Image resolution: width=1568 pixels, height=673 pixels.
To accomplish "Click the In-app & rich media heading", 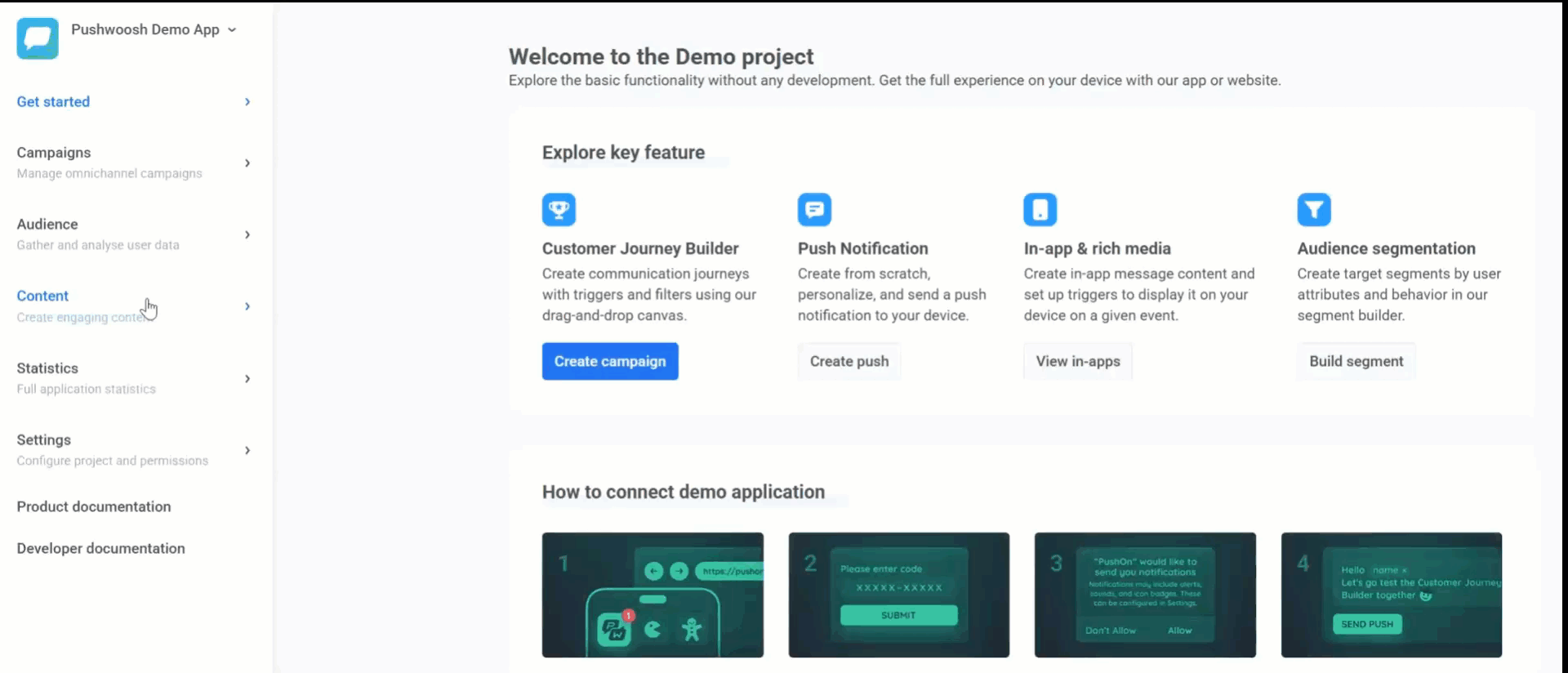I will click(1098, 248).
